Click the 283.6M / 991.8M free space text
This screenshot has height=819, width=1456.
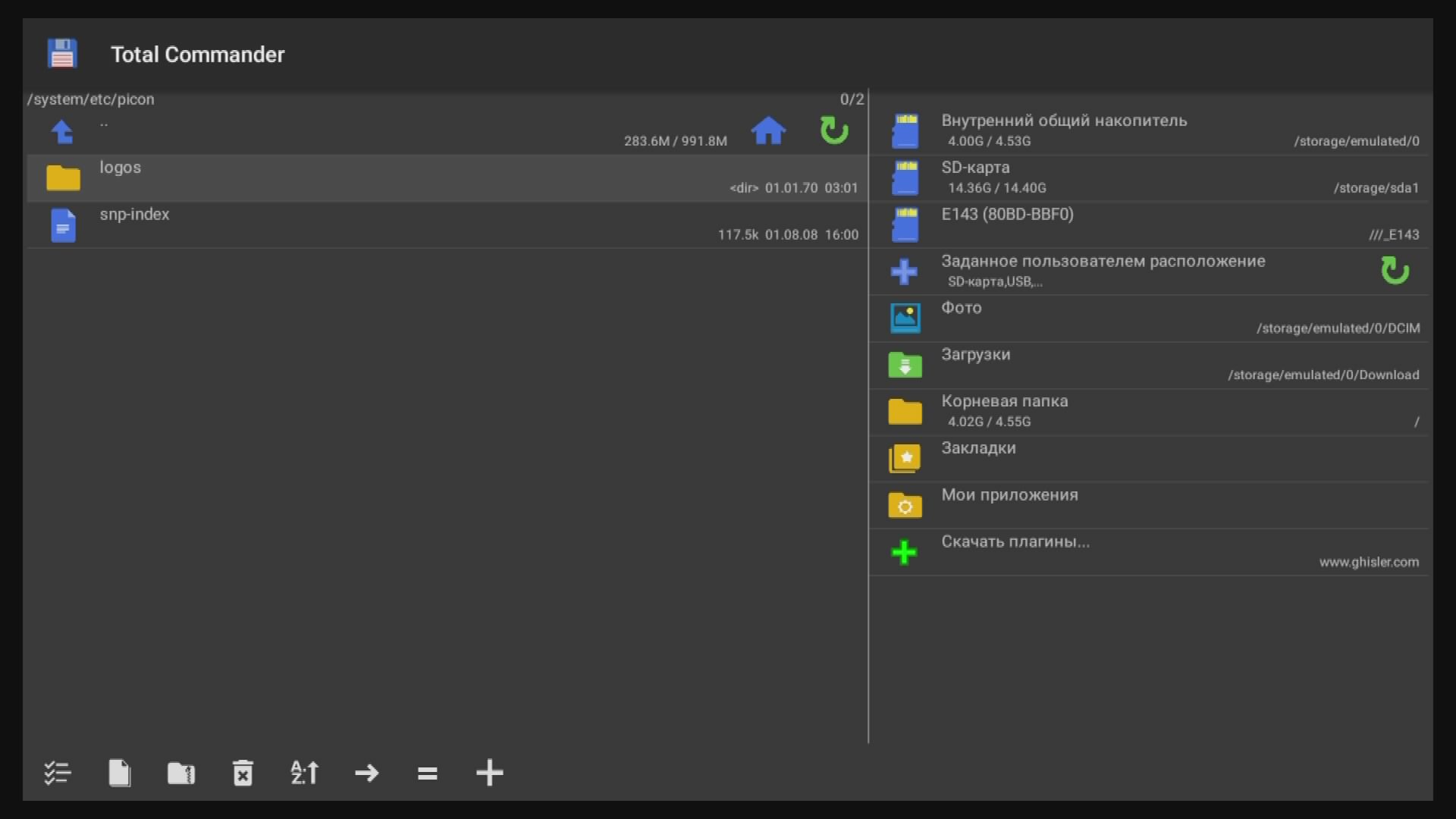point(676,141)
